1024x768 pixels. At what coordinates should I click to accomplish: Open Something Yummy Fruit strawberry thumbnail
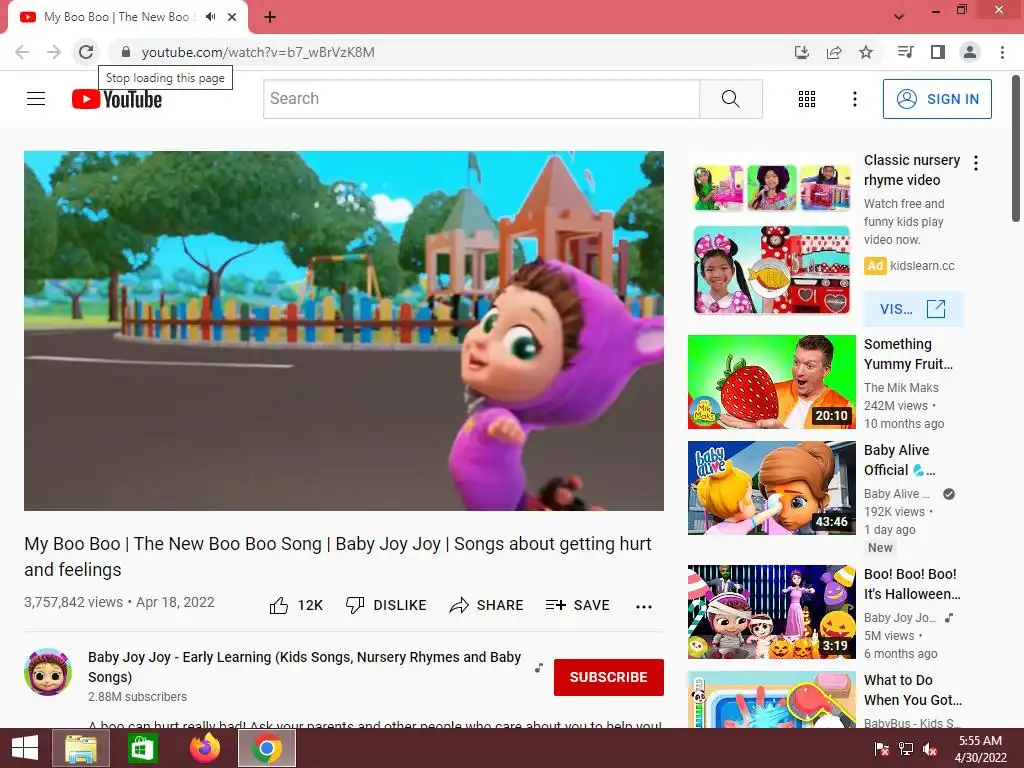[x=771, y=382]
